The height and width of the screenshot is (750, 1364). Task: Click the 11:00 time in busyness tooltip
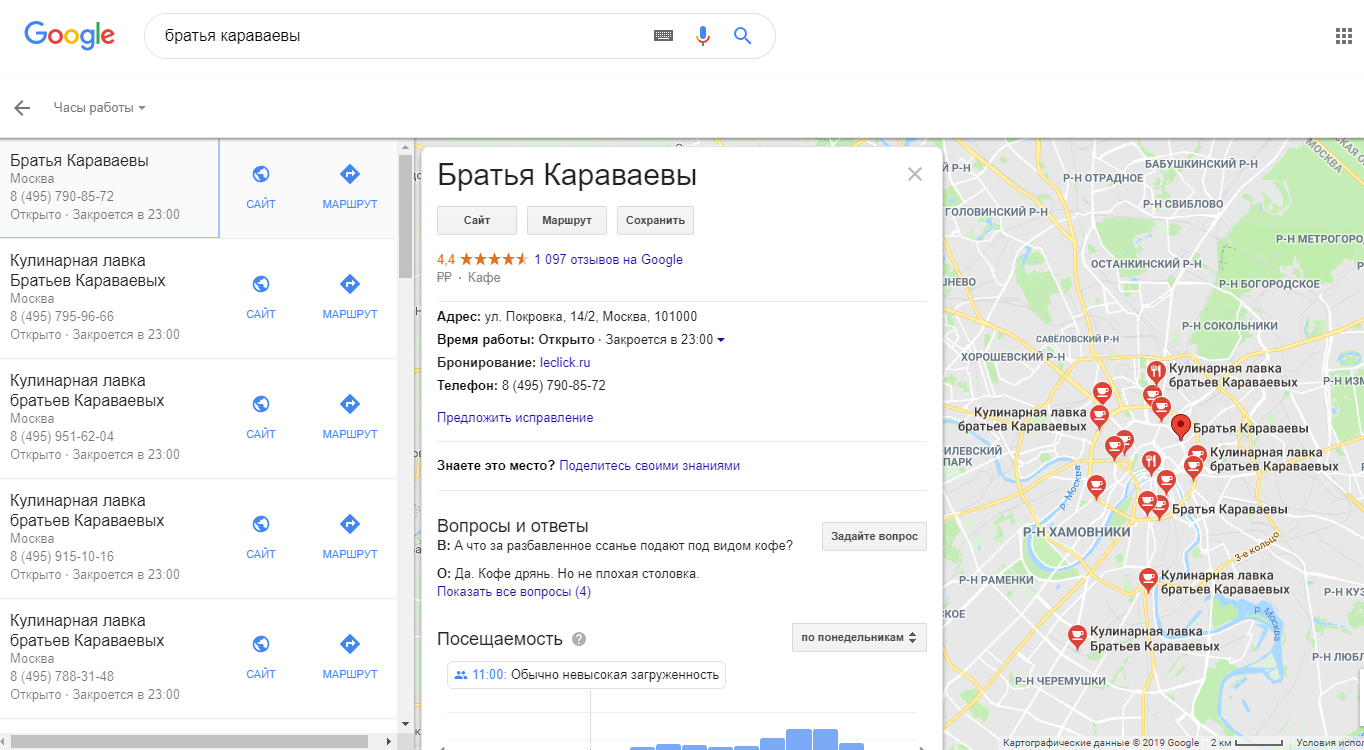pos(489,674)
